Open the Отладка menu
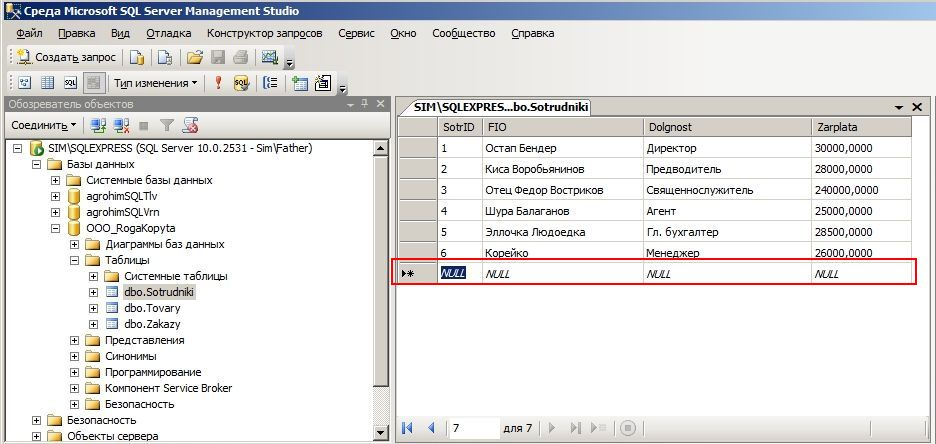 [169, 33]
